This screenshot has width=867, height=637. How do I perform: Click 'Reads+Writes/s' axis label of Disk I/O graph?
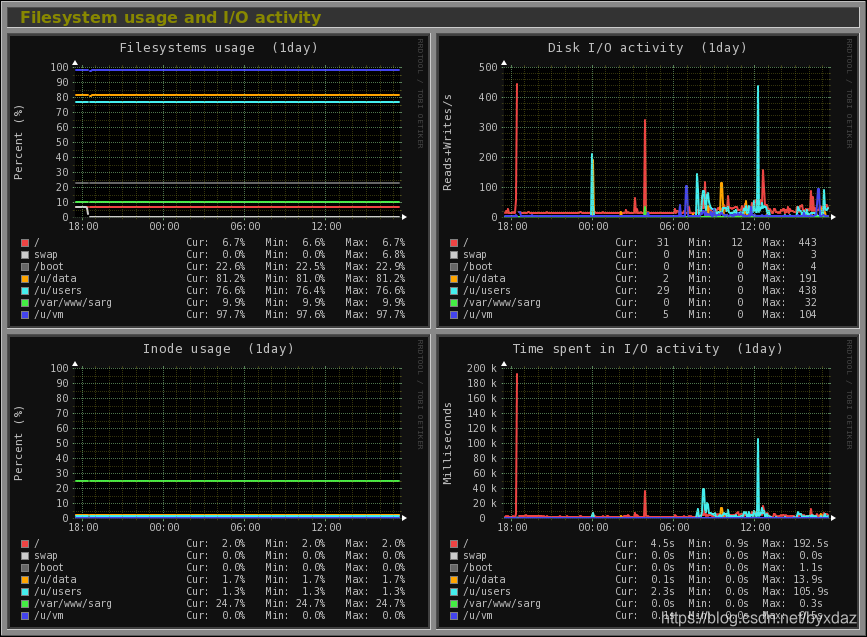447,142
